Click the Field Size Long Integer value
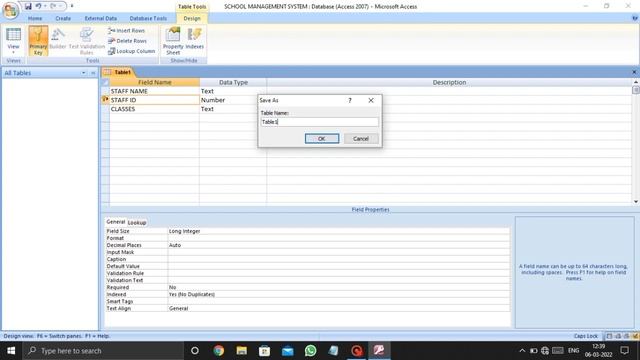 tap(339, 231)
